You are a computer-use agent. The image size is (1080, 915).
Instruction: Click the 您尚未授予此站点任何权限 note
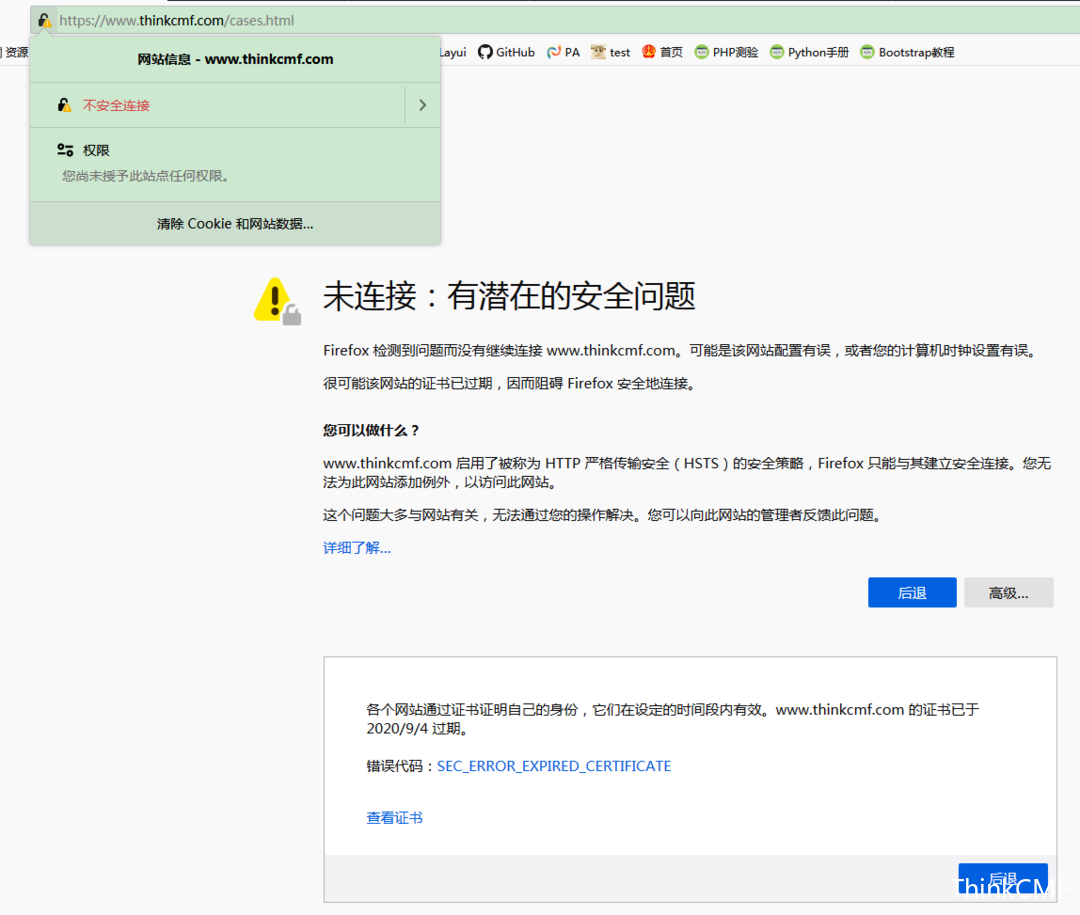(145, 176)
